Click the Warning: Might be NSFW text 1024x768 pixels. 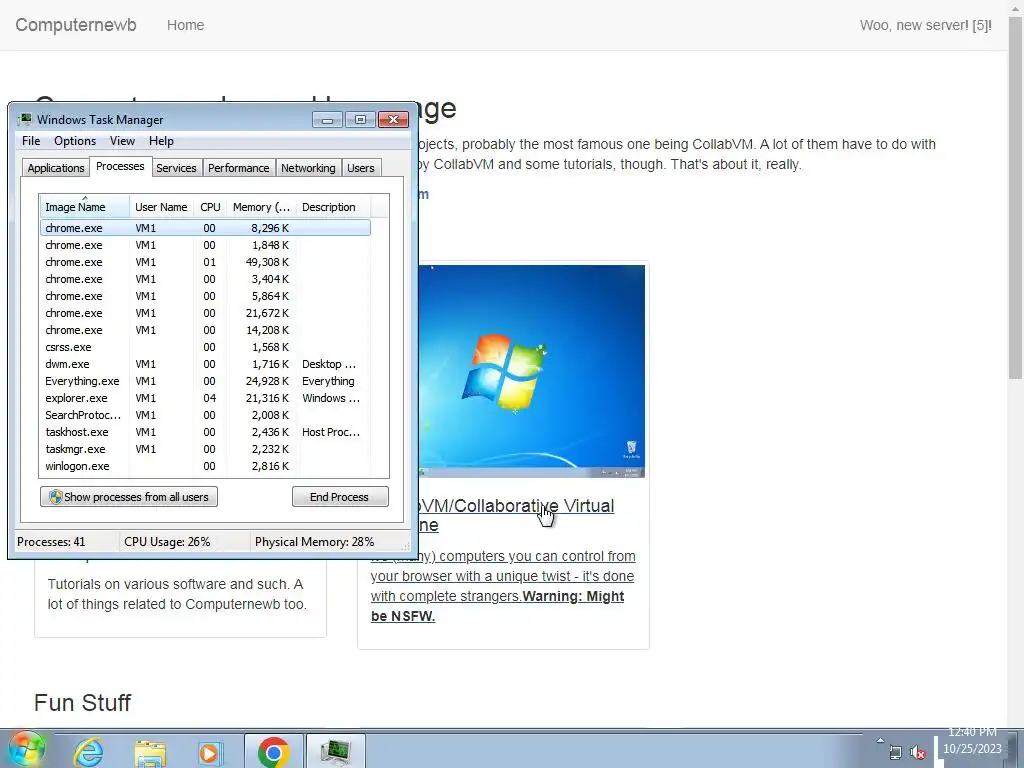[x=498, y=606]
